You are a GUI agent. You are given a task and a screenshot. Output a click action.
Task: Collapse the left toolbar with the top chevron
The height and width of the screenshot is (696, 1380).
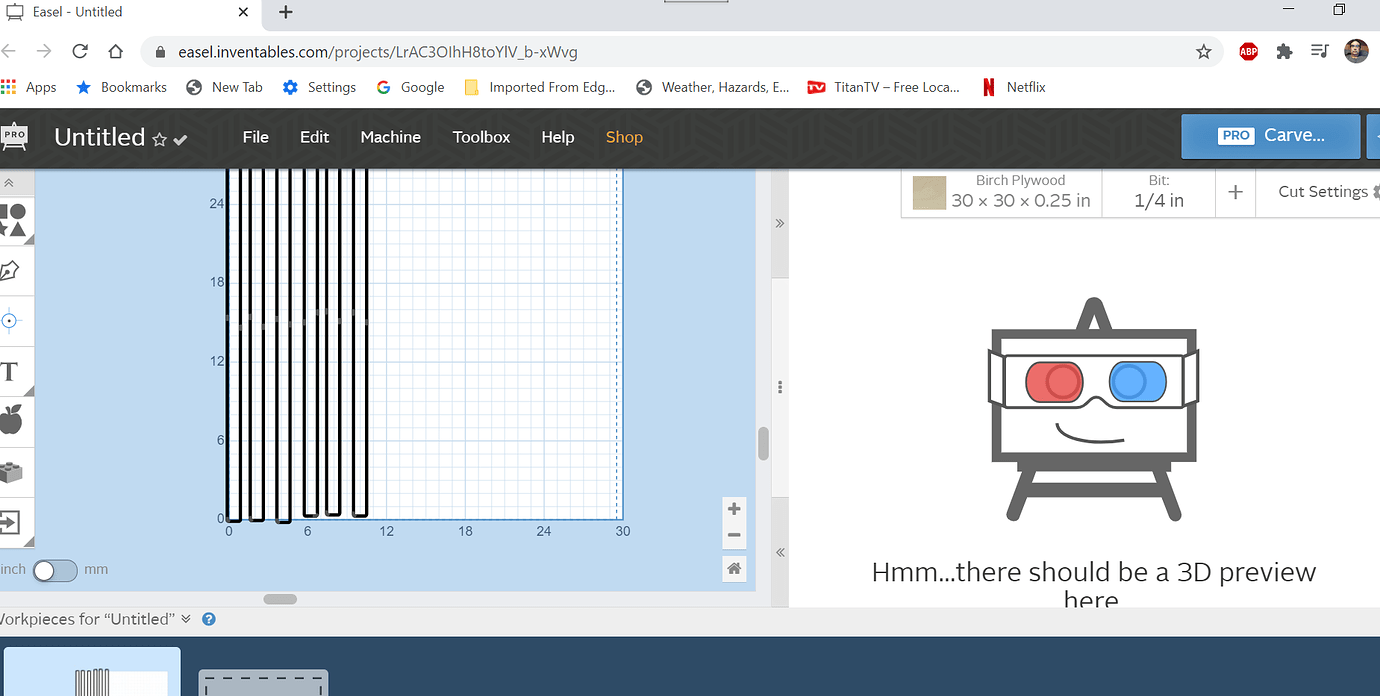click(13, 182)
